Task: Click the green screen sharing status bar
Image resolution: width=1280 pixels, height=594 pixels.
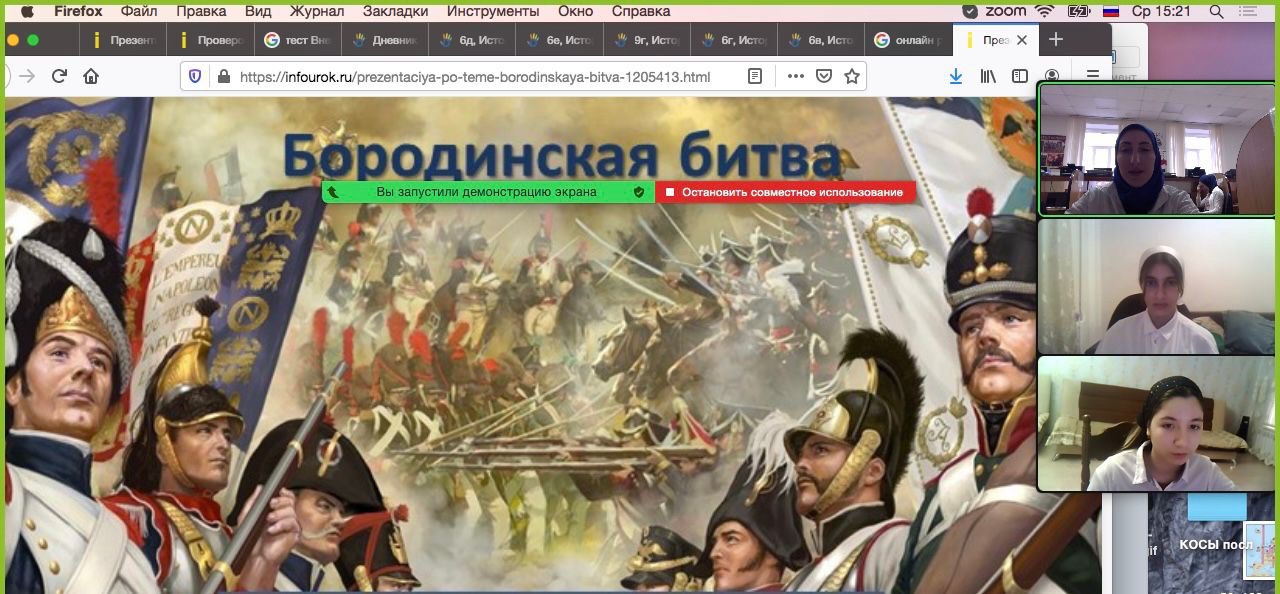Action: coord(487,192)
